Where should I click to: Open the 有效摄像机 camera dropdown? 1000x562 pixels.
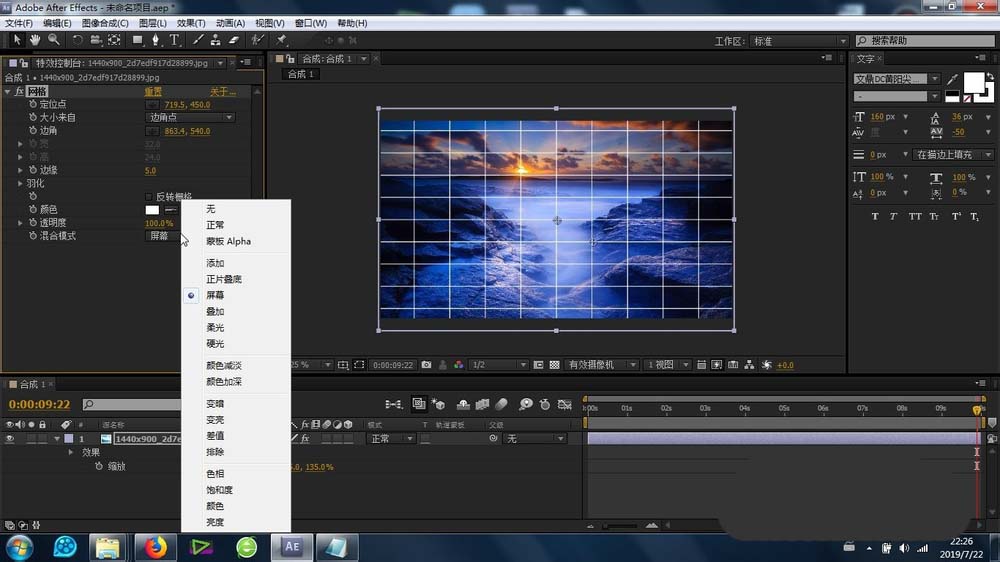pos(602,365)
